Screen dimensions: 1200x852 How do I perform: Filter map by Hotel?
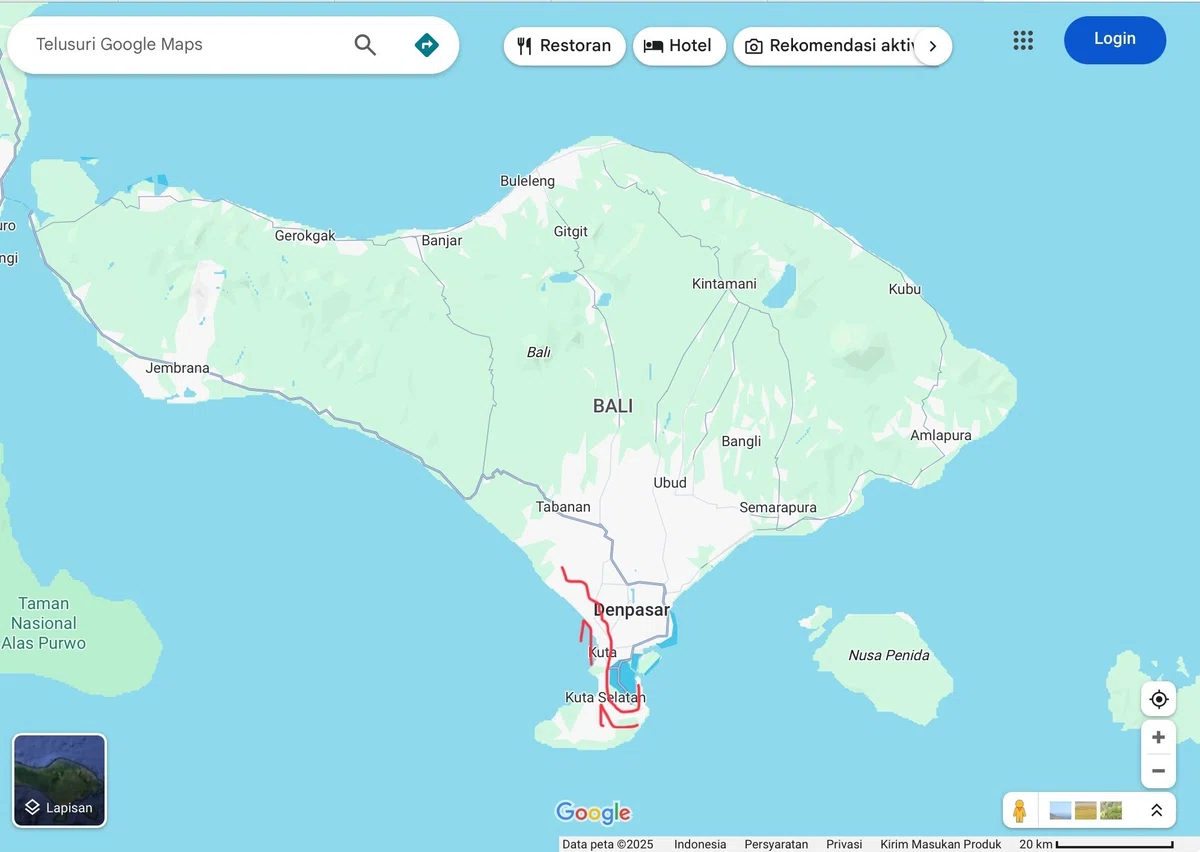679,46
